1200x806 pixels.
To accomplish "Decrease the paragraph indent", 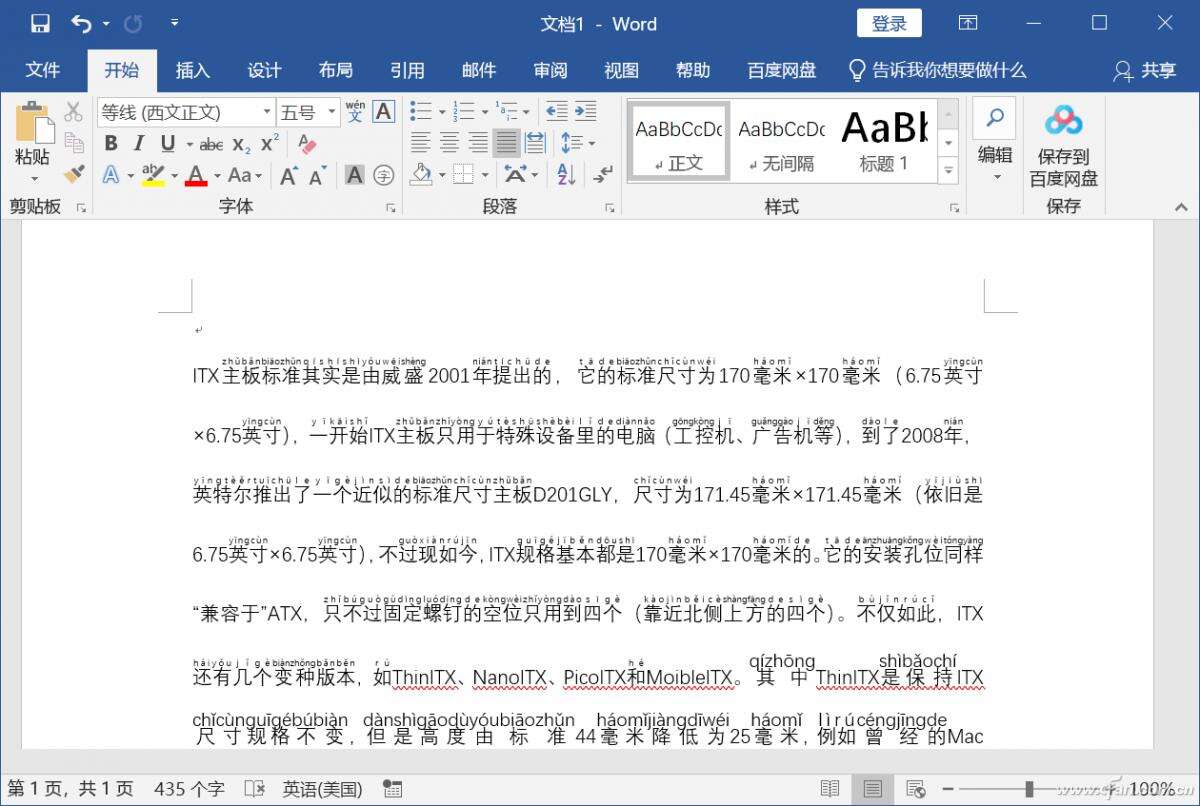I will click(x=557, y=112).
